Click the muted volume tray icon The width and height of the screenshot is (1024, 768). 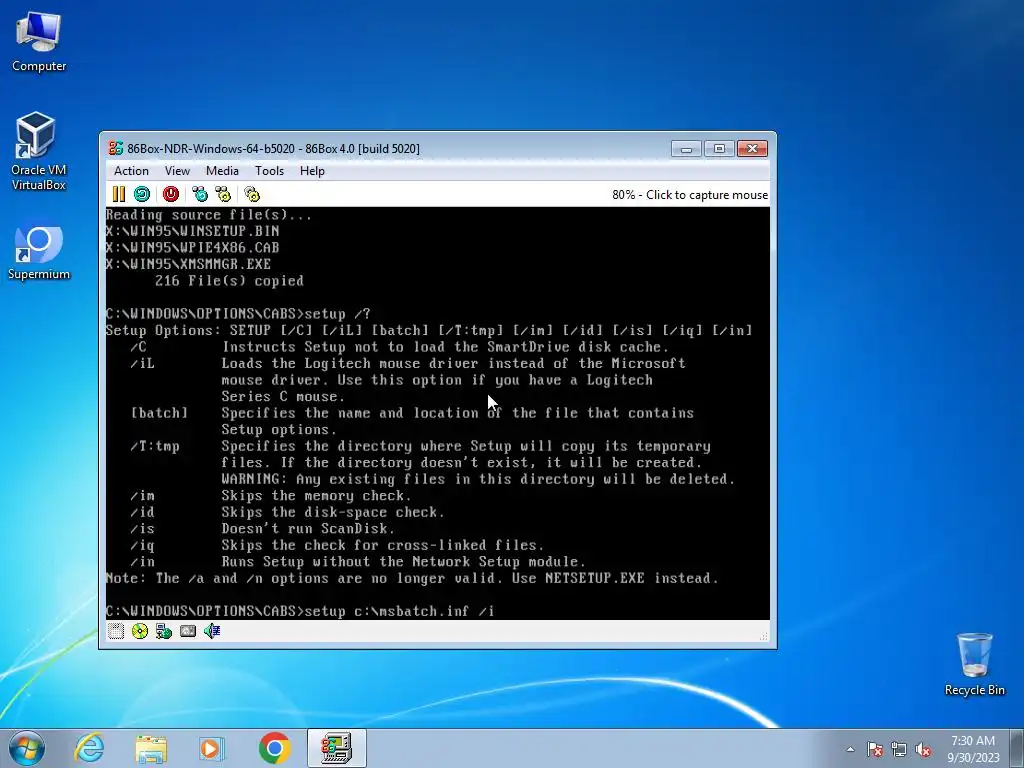[923, 749]
